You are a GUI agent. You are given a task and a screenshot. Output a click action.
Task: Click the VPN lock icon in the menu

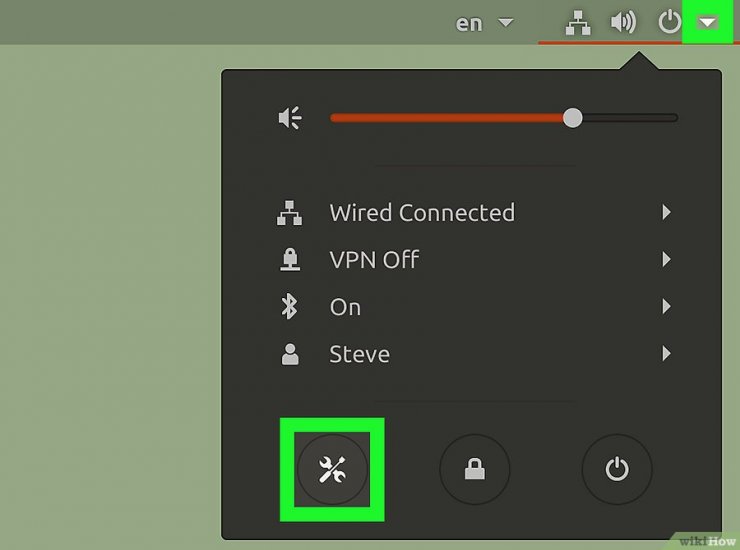(290, 259)
